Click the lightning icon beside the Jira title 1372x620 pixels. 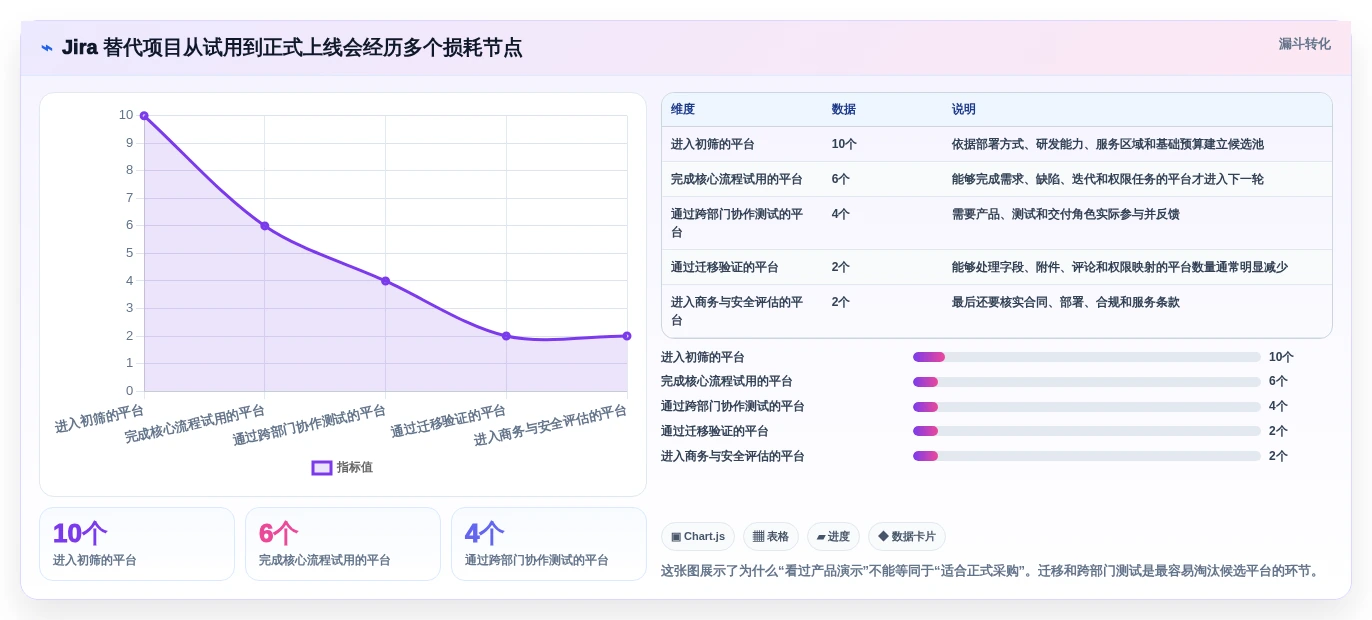47,48
